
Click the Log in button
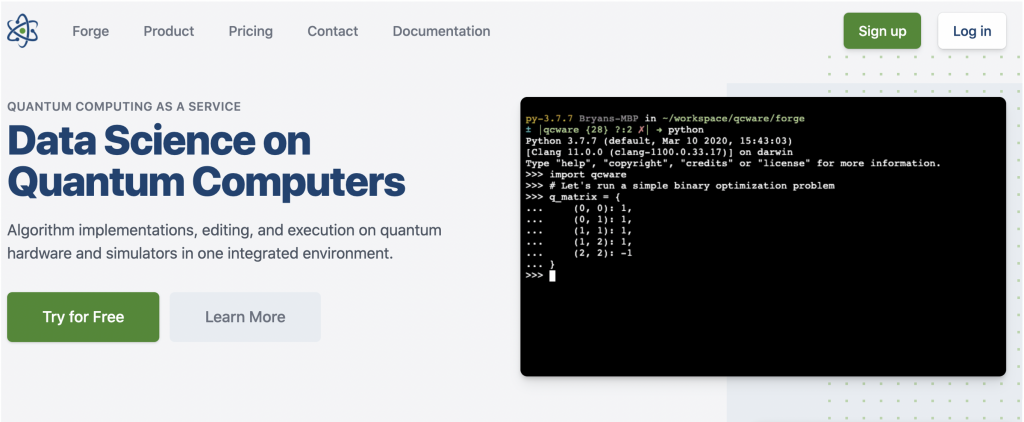click(972, 31)
